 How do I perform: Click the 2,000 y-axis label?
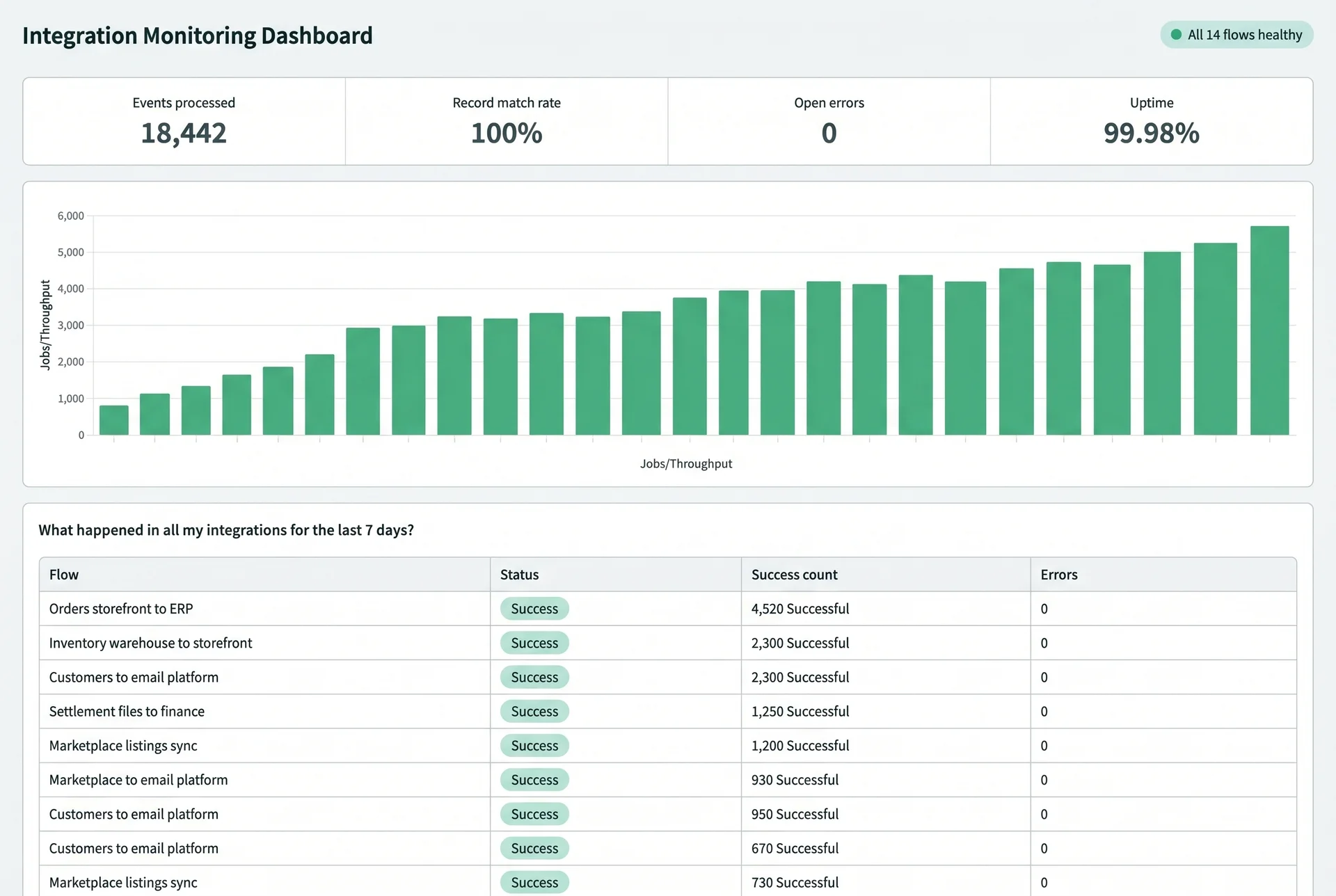point(70,362)
